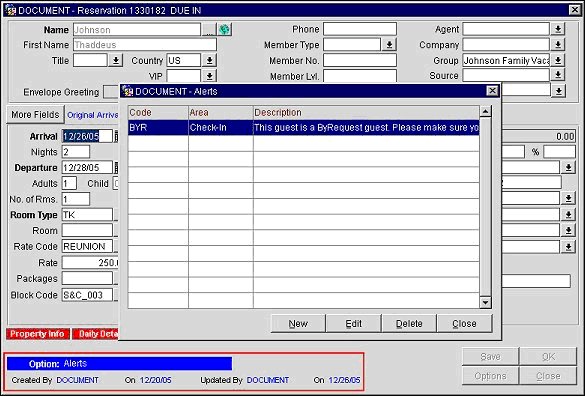The height and width of the screenshot is (396, 585).
Task: Open the Agent dropdown arrow
Action: pos(558,29)
